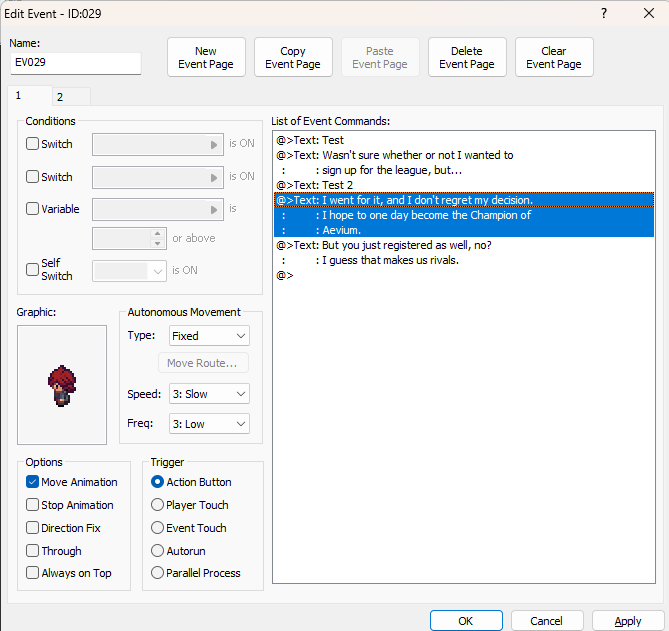Select event page tab 1
Viewport: 669px width, 631px height.
[18, 96]
